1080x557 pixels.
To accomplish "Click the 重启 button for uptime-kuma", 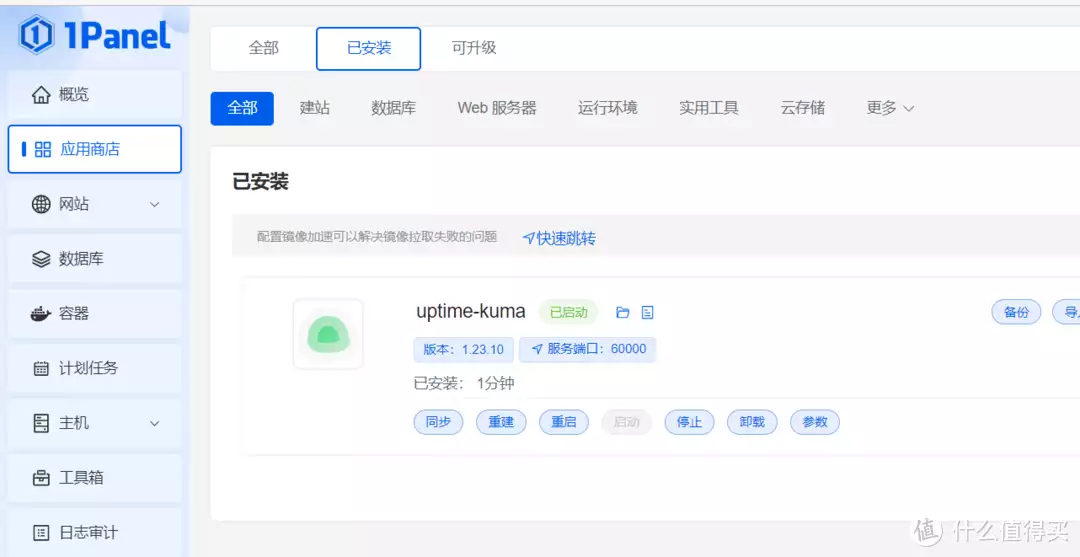I will [564, 423].
